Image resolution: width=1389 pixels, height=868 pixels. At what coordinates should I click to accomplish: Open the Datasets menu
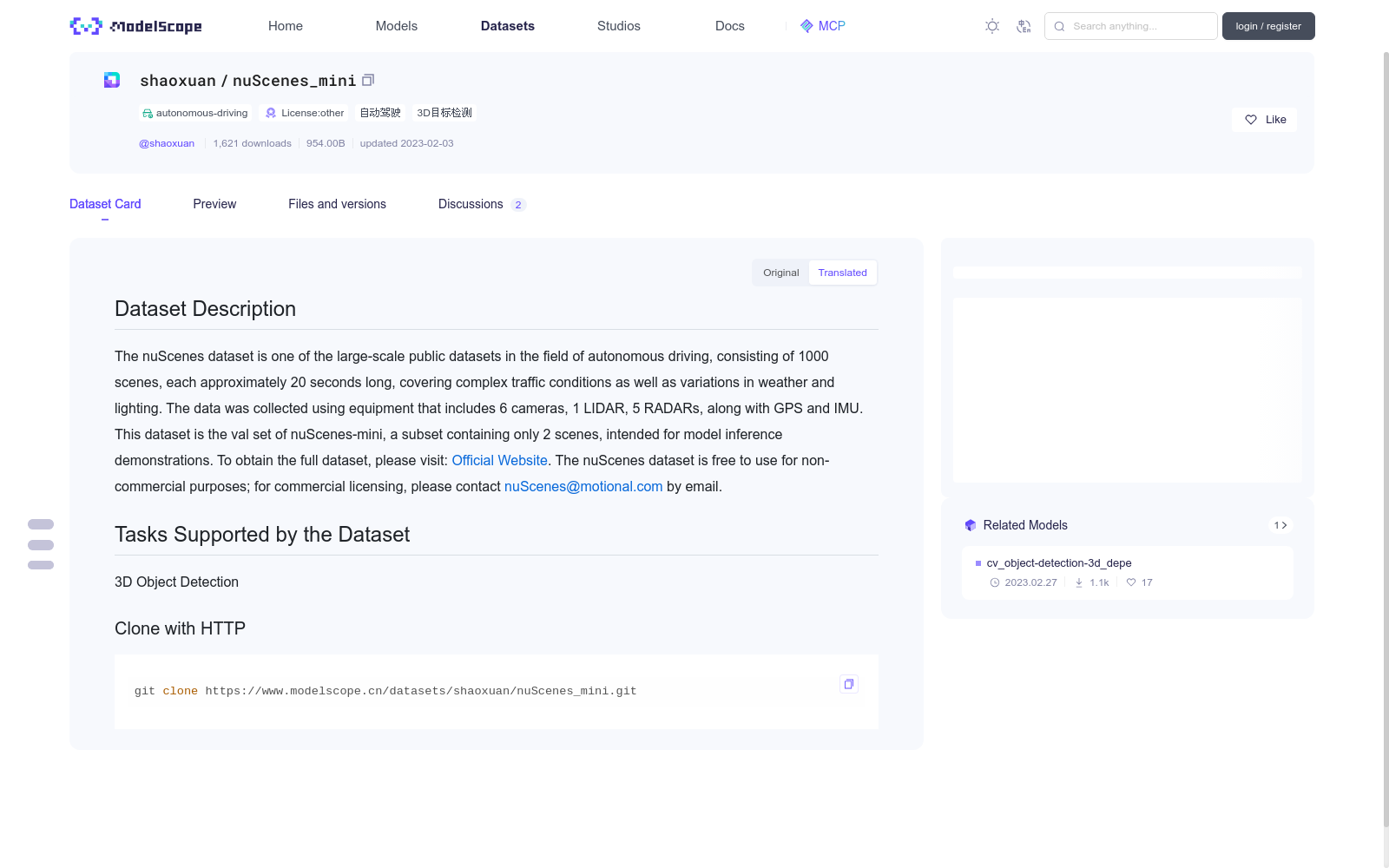pyautogui.click(x=508, y=26)
